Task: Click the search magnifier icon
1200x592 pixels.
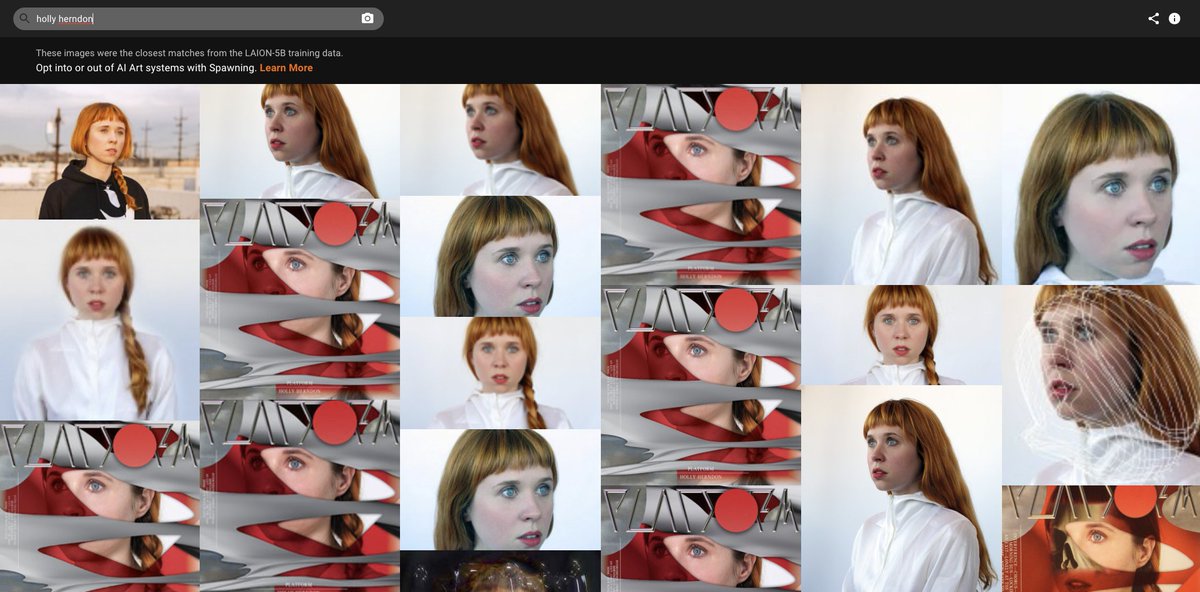Action: tap(26, 17)
